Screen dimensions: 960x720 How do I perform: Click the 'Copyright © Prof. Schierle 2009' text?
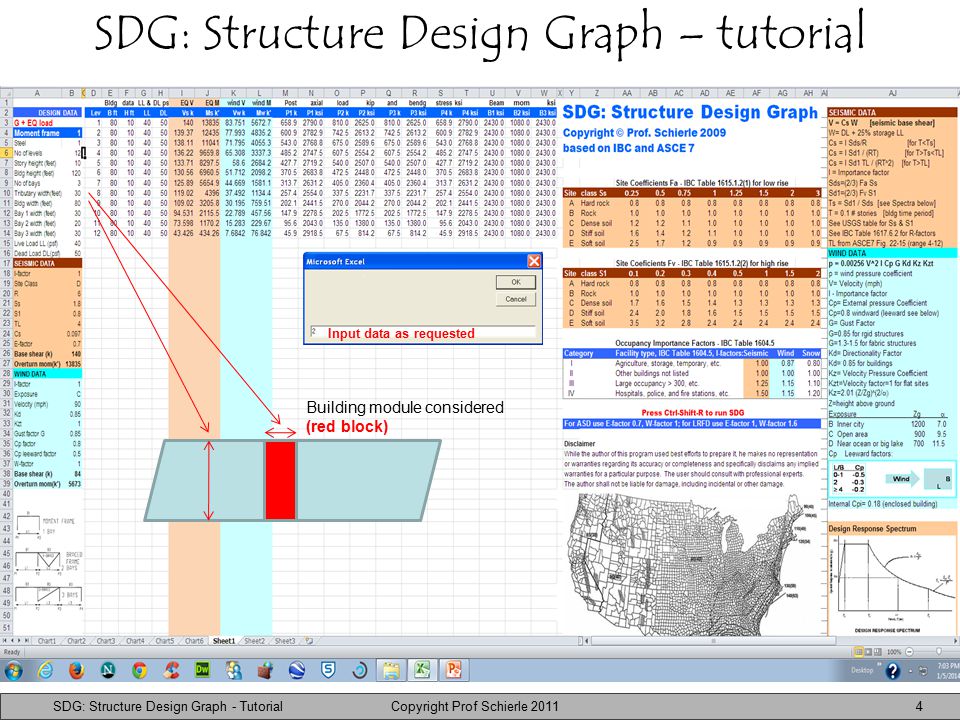[x=644, y=133]
